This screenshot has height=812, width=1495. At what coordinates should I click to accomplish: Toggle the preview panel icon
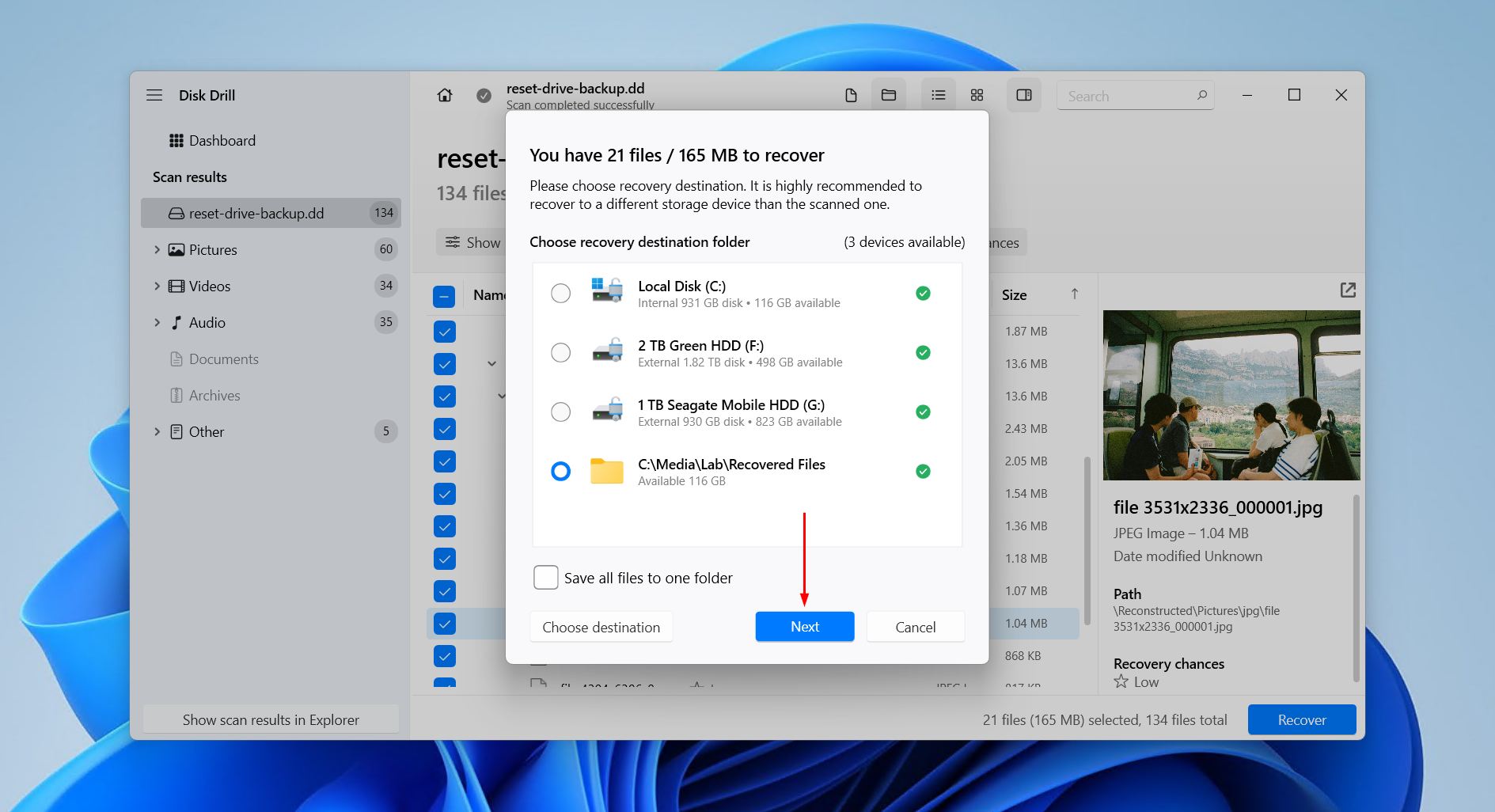click(x=1024, y=96)
